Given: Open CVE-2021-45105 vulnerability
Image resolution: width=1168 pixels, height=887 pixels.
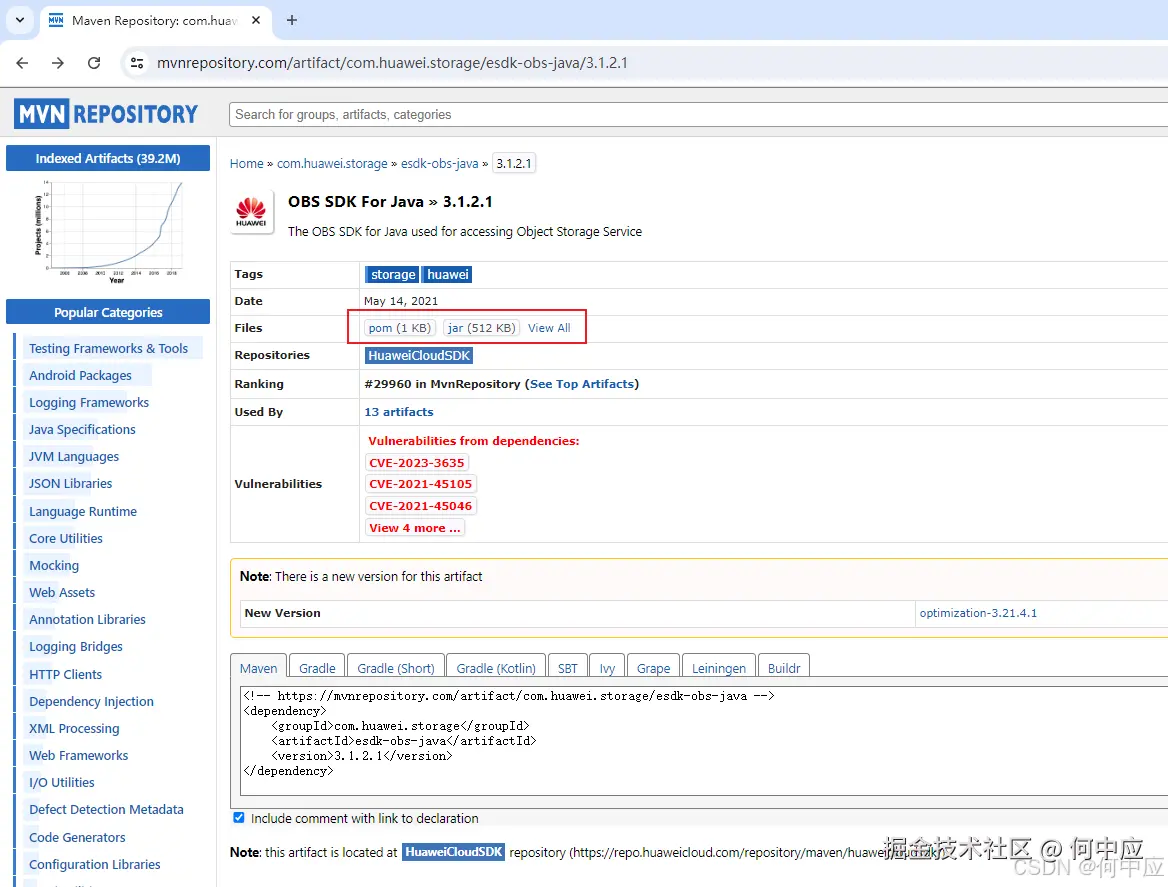Looking at the screenshot, I should pyautogui.click(x=421, y=484).
